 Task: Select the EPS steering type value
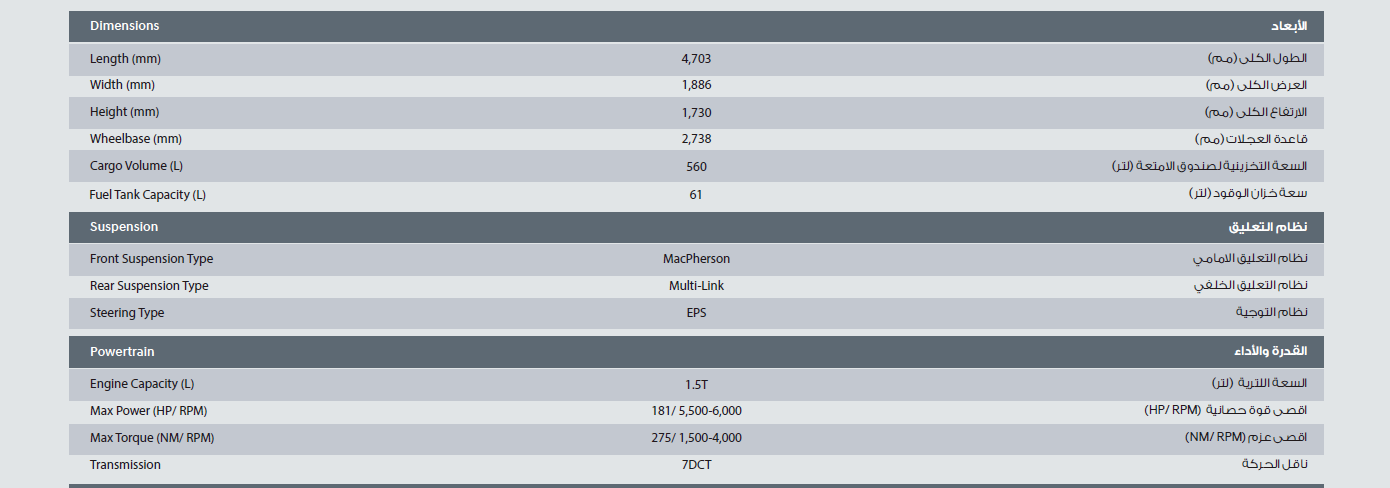(x=696, y=313)
